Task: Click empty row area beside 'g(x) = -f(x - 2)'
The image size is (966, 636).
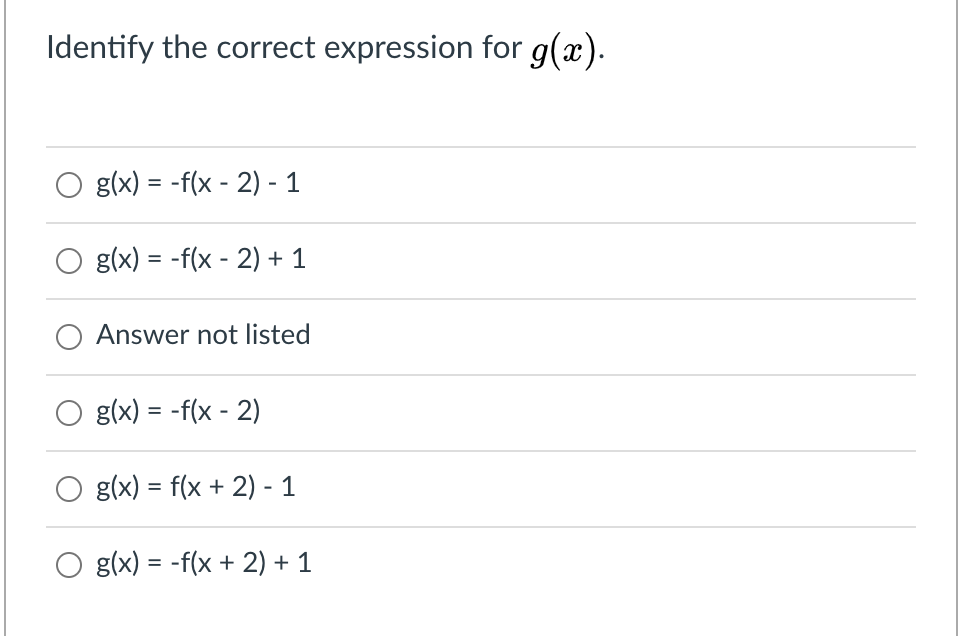Action: click(588, 413)
